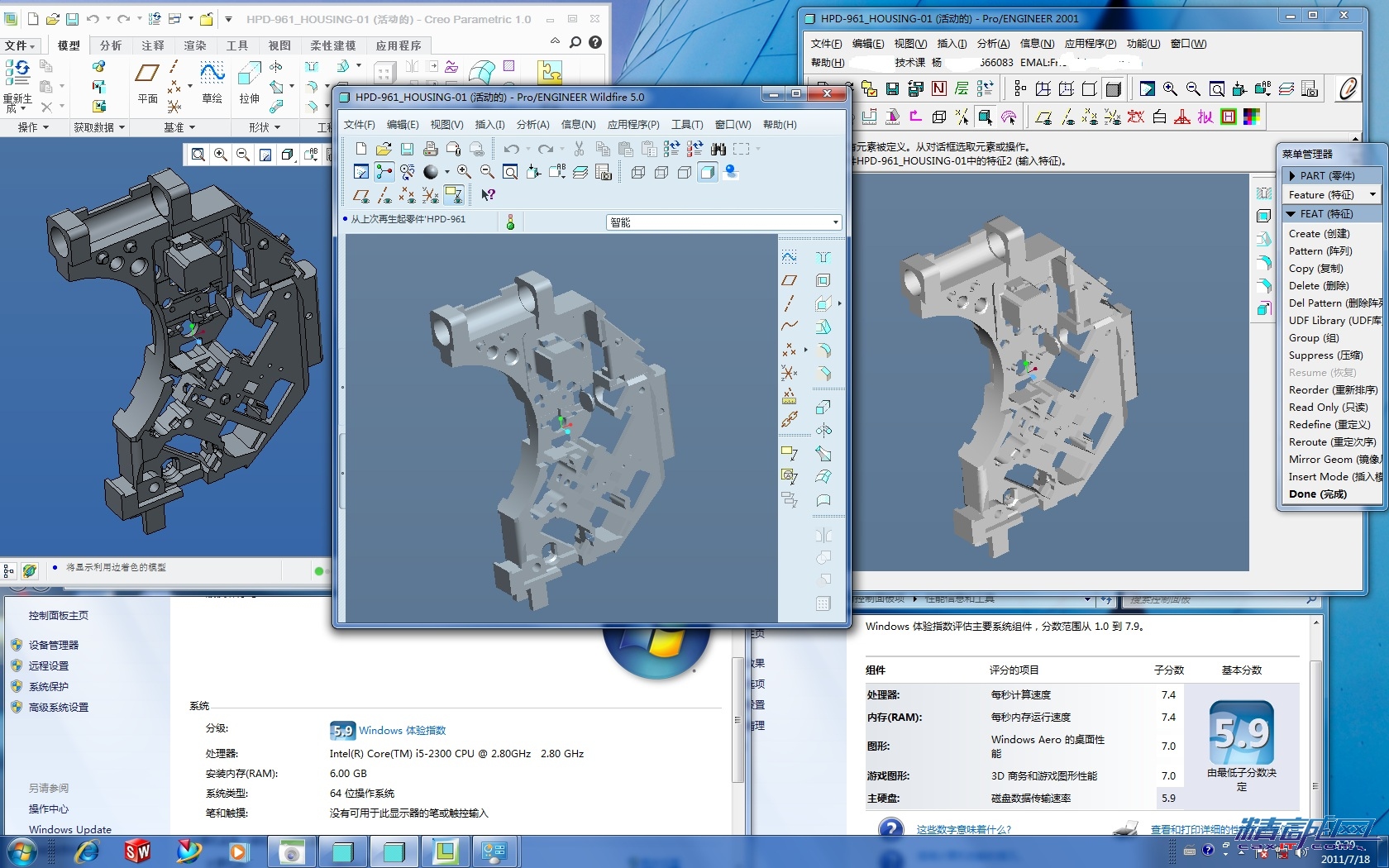The image size is (1389, 868).
Task: Open 文件 dropdown in Creo Parametric
Action: pos(20,45)
